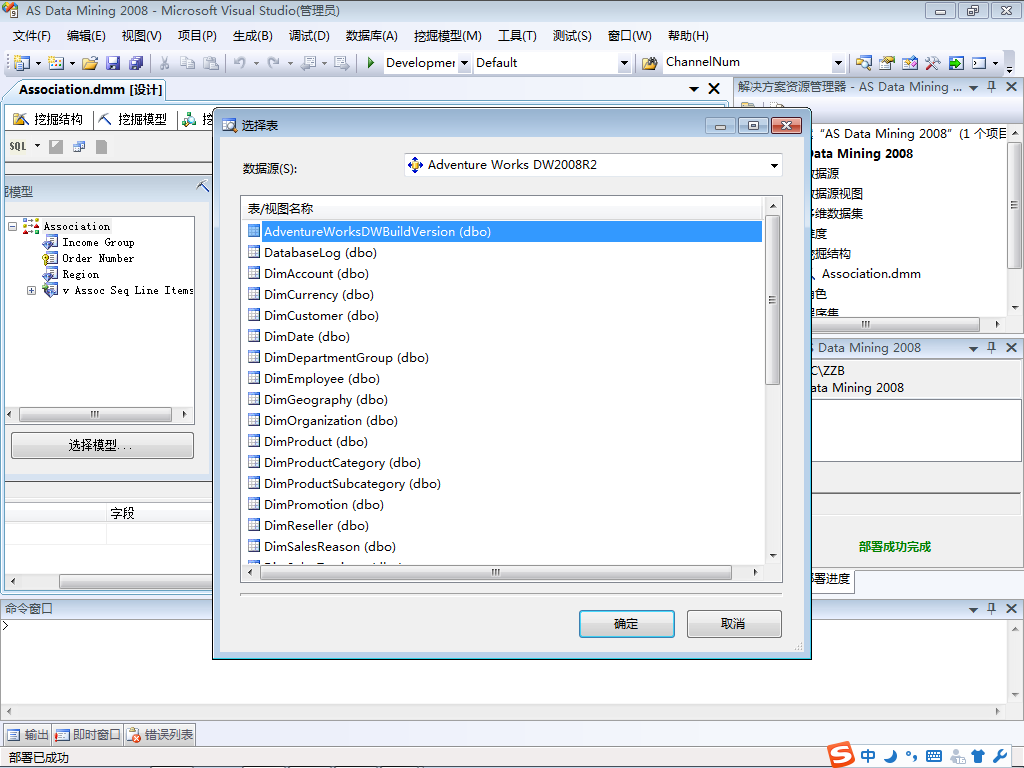1024x768 pixels.
Task: Open the 数据库(A) menu
Action: [x=372, y=36]
